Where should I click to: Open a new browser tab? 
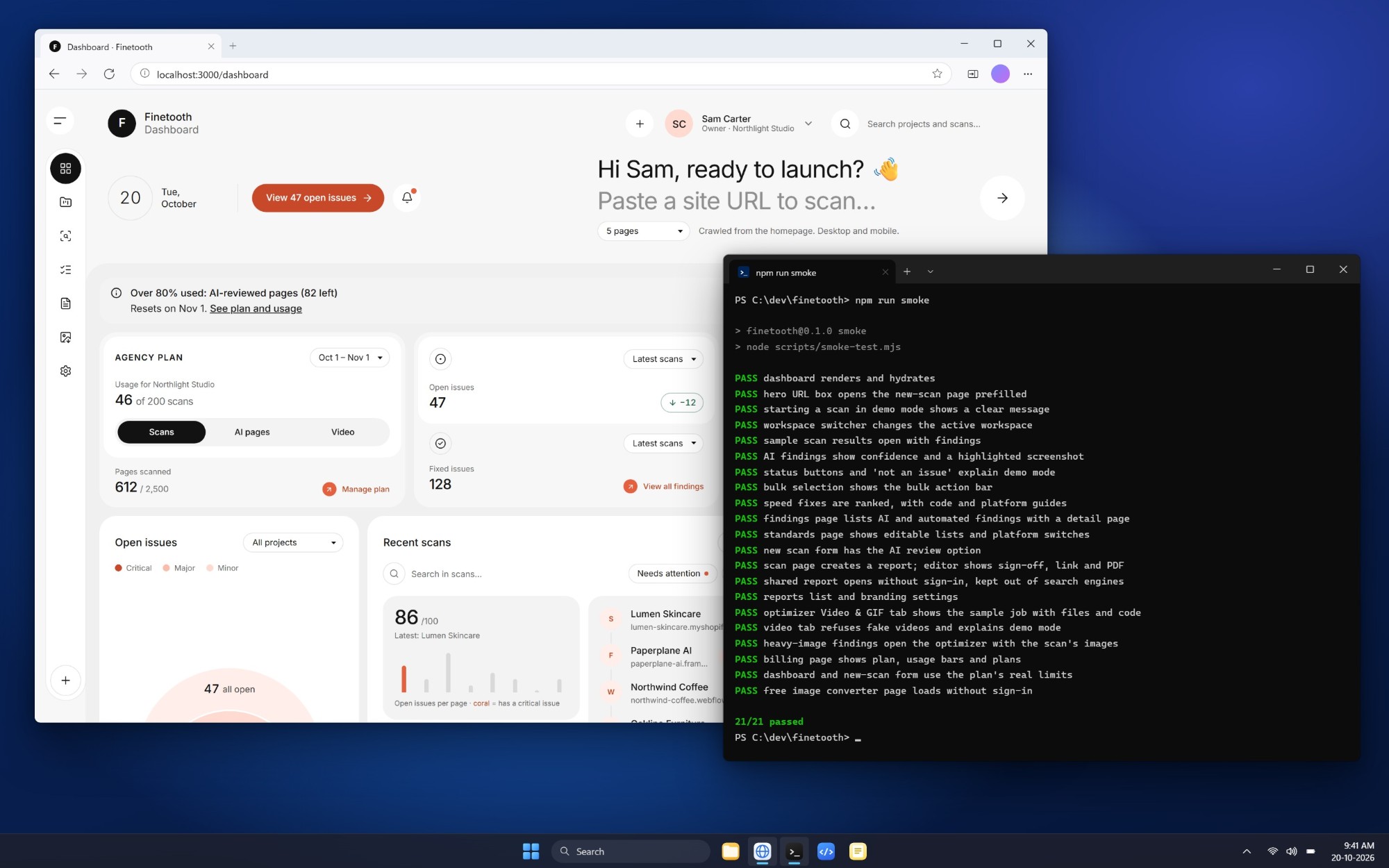(233, 46)
